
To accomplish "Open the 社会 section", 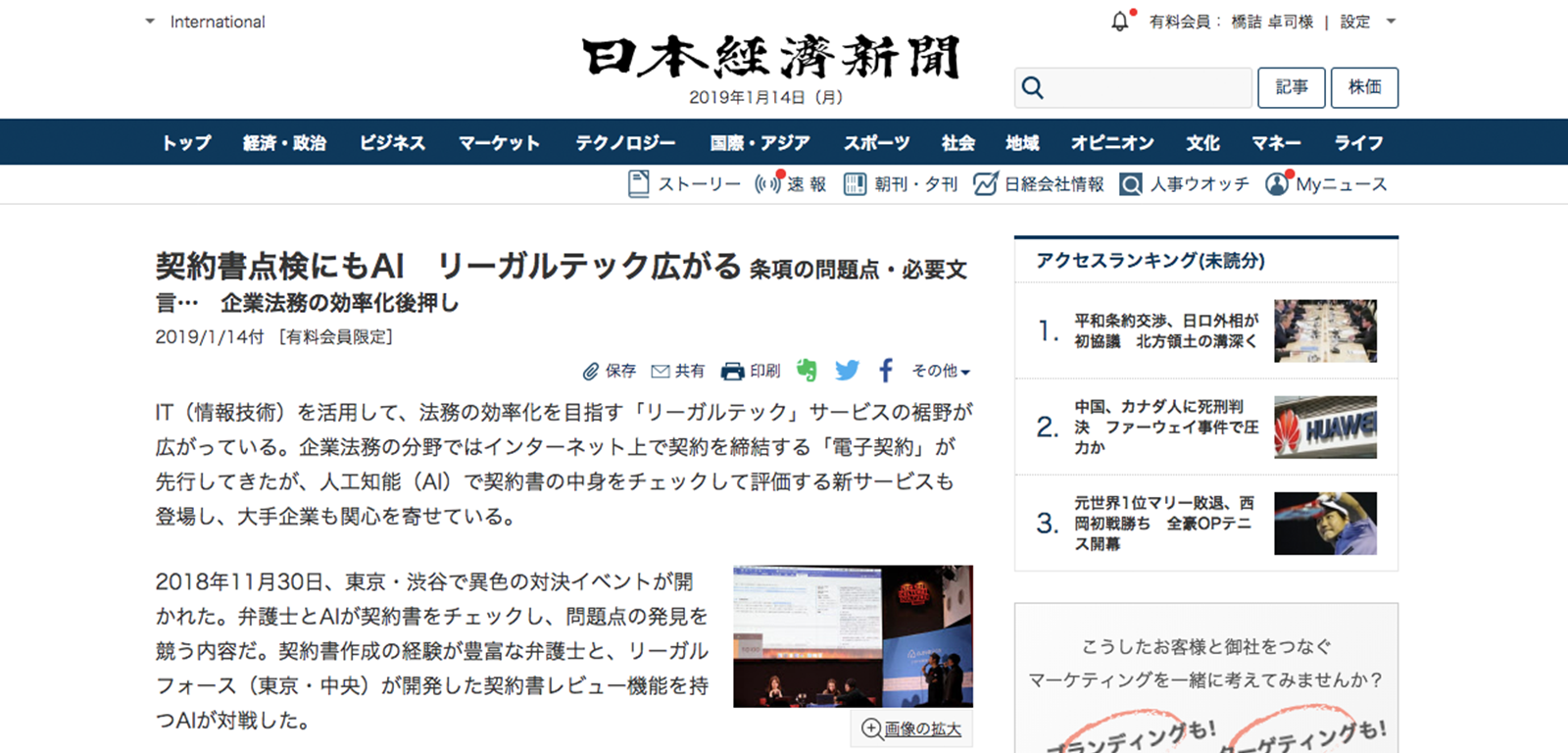I will [x=958, y=143].
